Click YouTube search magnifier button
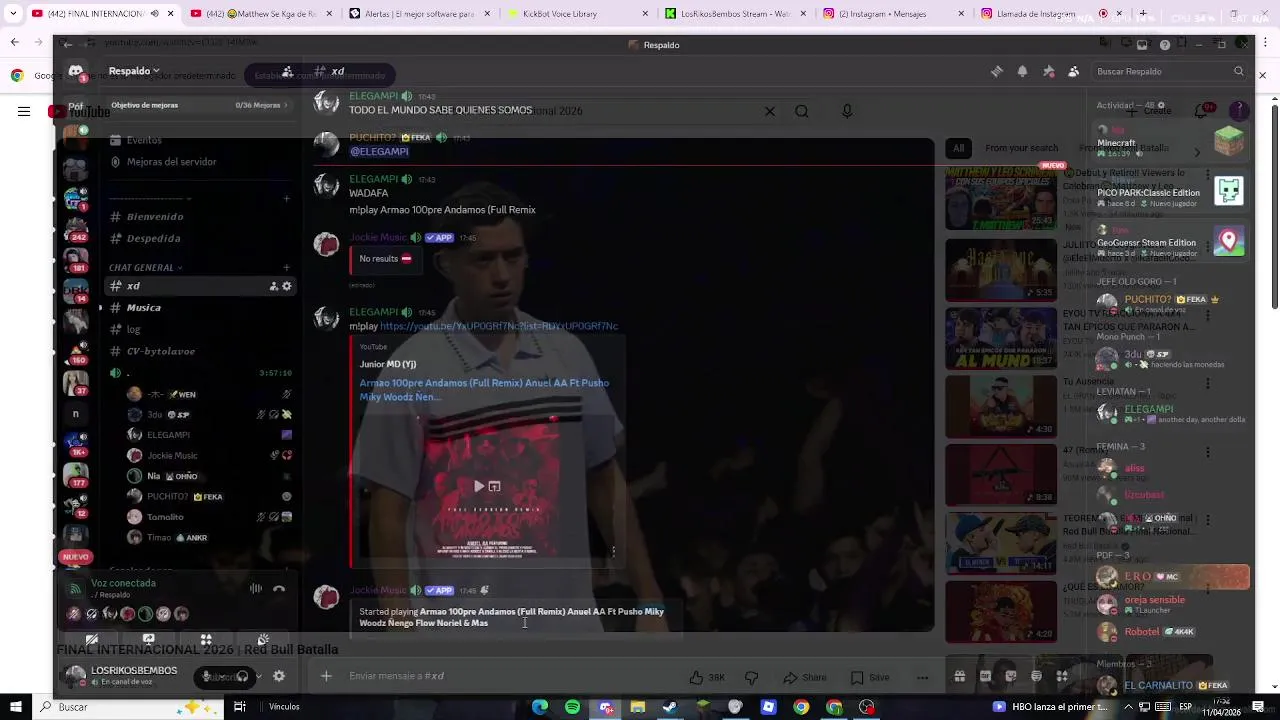This screenshot has height=720, width=1280. click(802, 111)
